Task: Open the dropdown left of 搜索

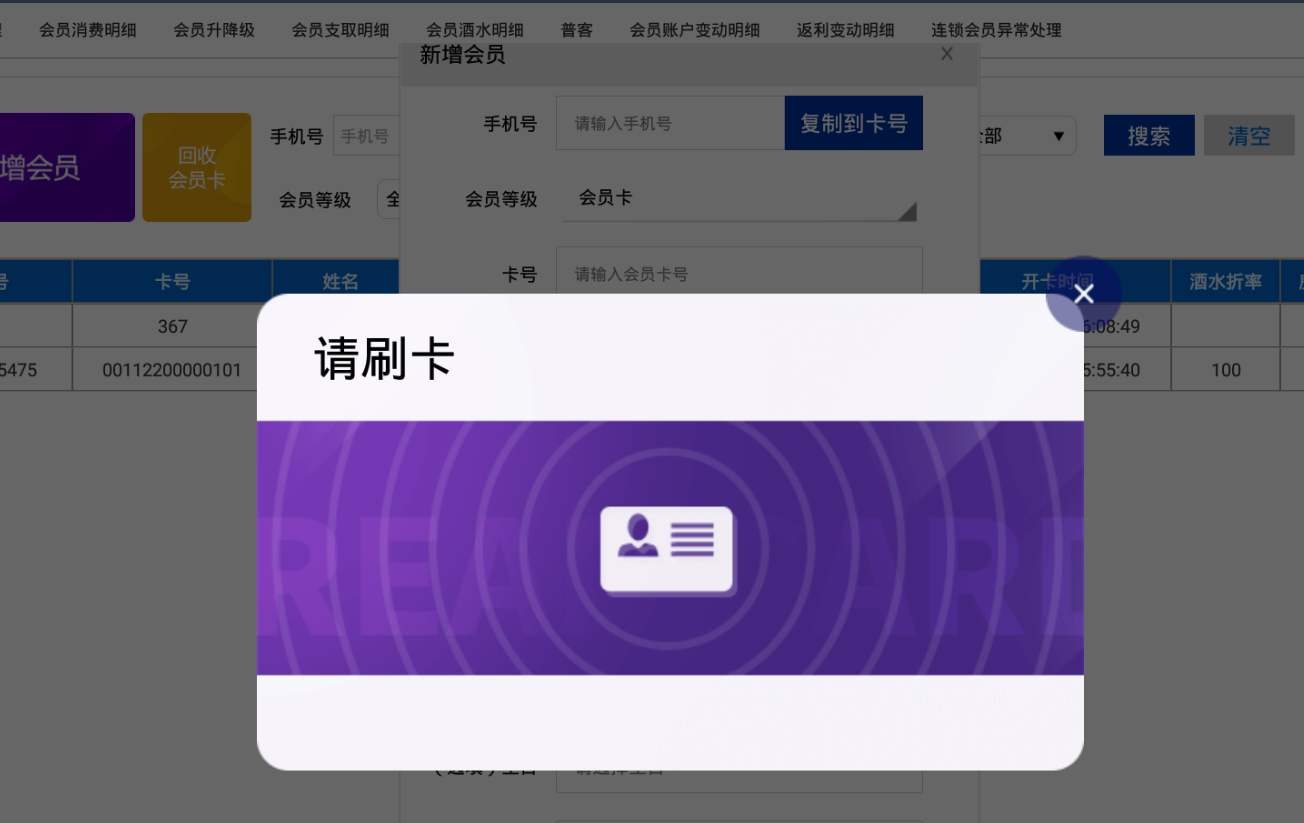Action: pyautogui.click(x=1028, y=136)
